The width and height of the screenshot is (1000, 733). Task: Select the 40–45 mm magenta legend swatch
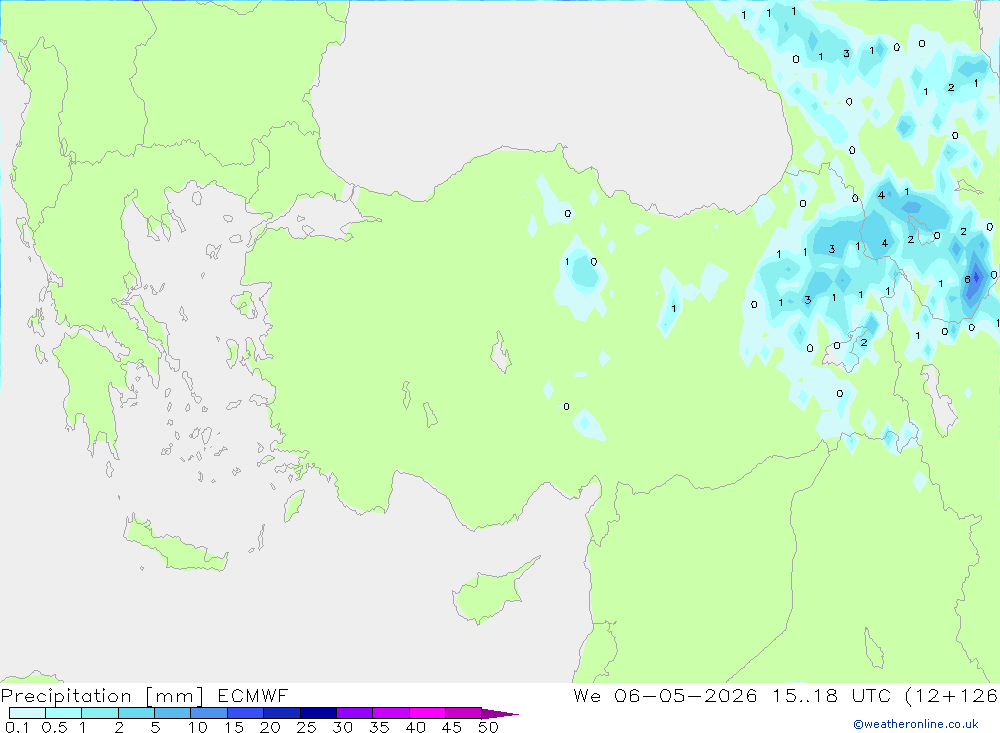click(427, 713)
